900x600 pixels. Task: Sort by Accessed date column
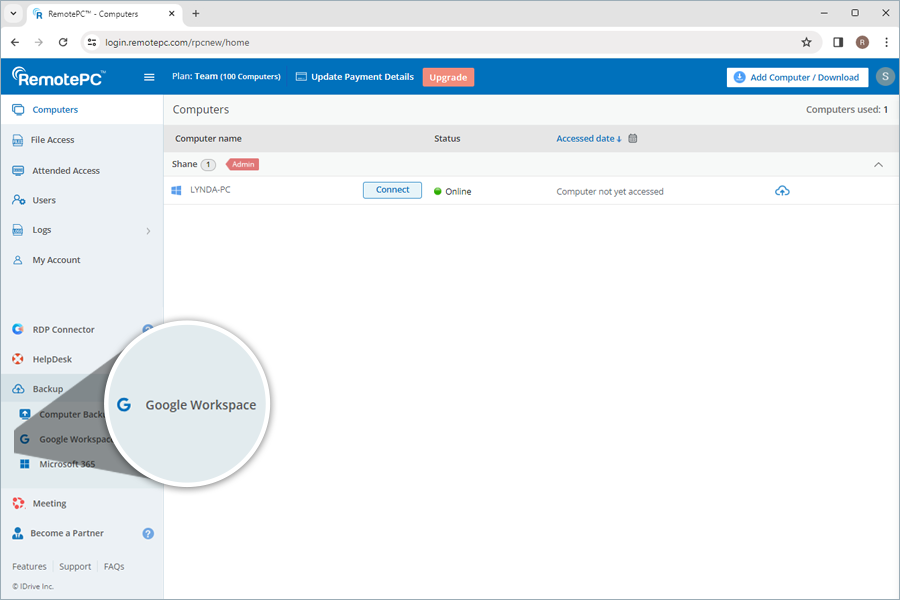(x=588, y=139)
